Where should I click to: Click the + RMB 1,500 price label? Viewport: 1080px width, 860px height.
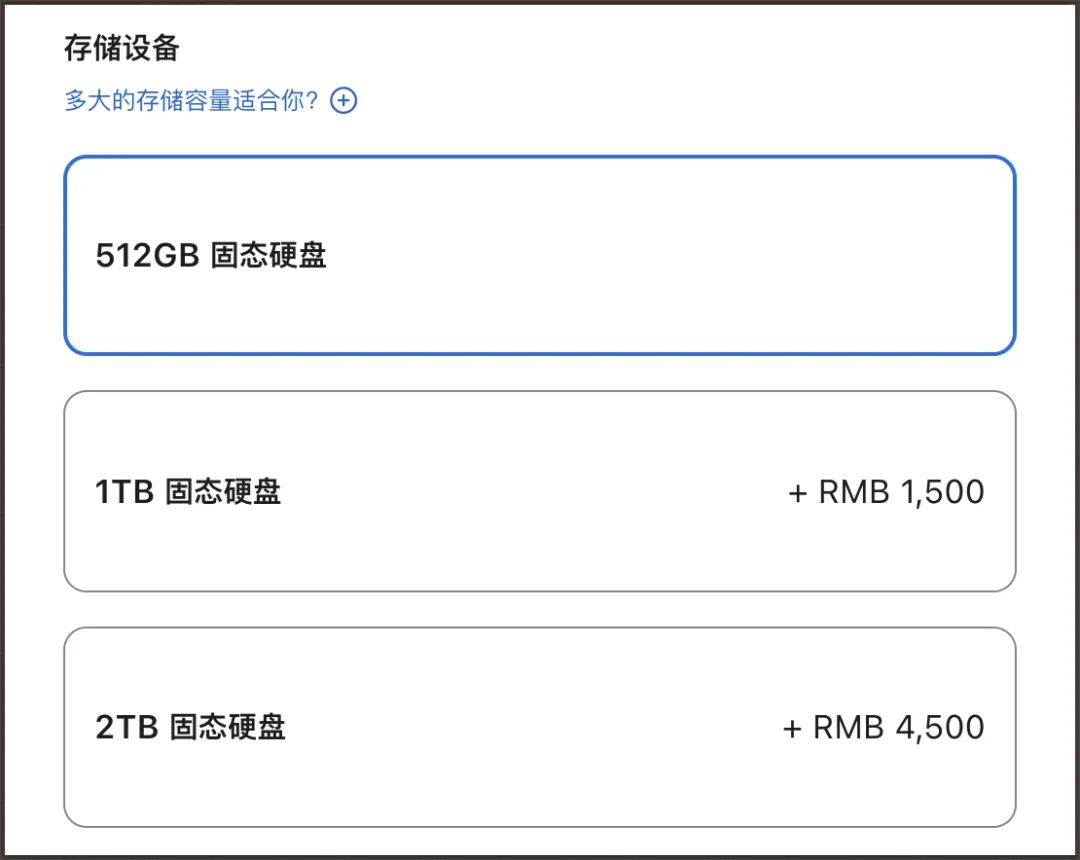tap(886, 492)
